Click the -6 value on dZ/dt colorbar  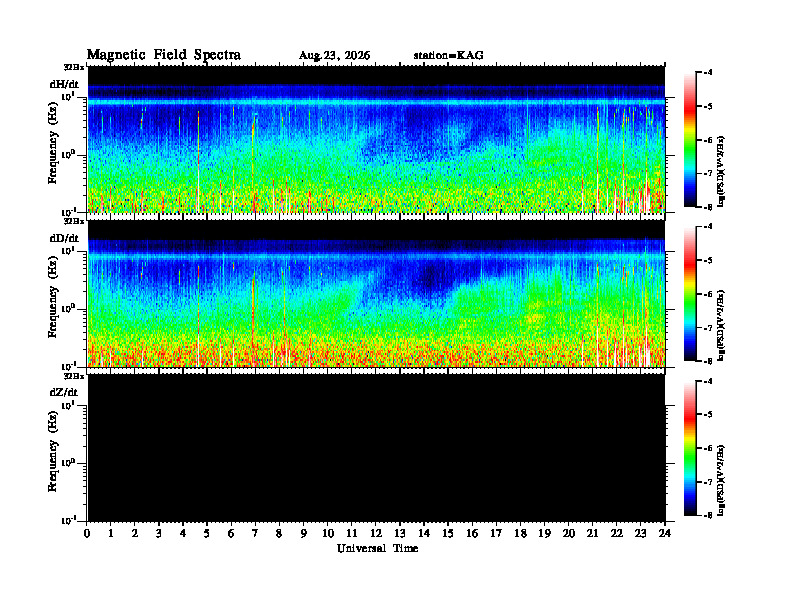(708, 448)
